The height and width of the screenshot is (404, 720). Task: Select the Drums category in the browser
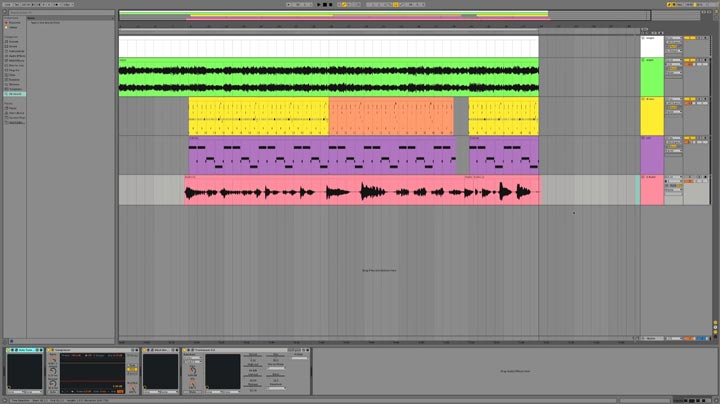click(13, 46)
